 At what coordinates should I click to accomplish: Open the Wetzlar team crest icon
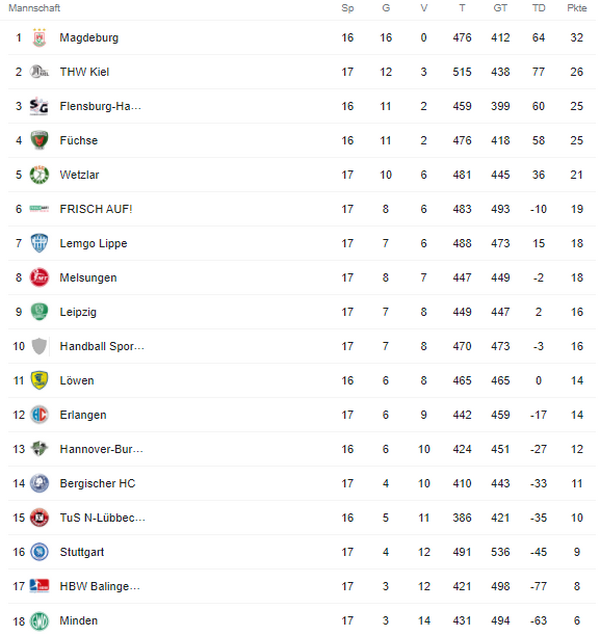(39, 175)
